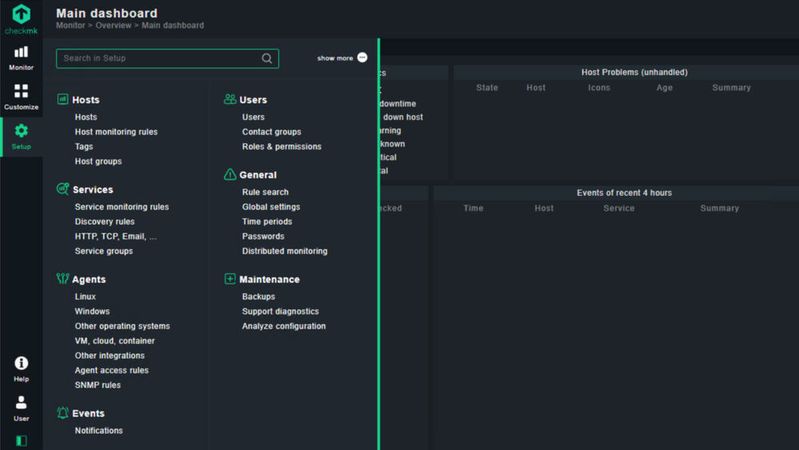Click the Users section icon
Screen dimensions: 799x450
[x=230, y=99]
